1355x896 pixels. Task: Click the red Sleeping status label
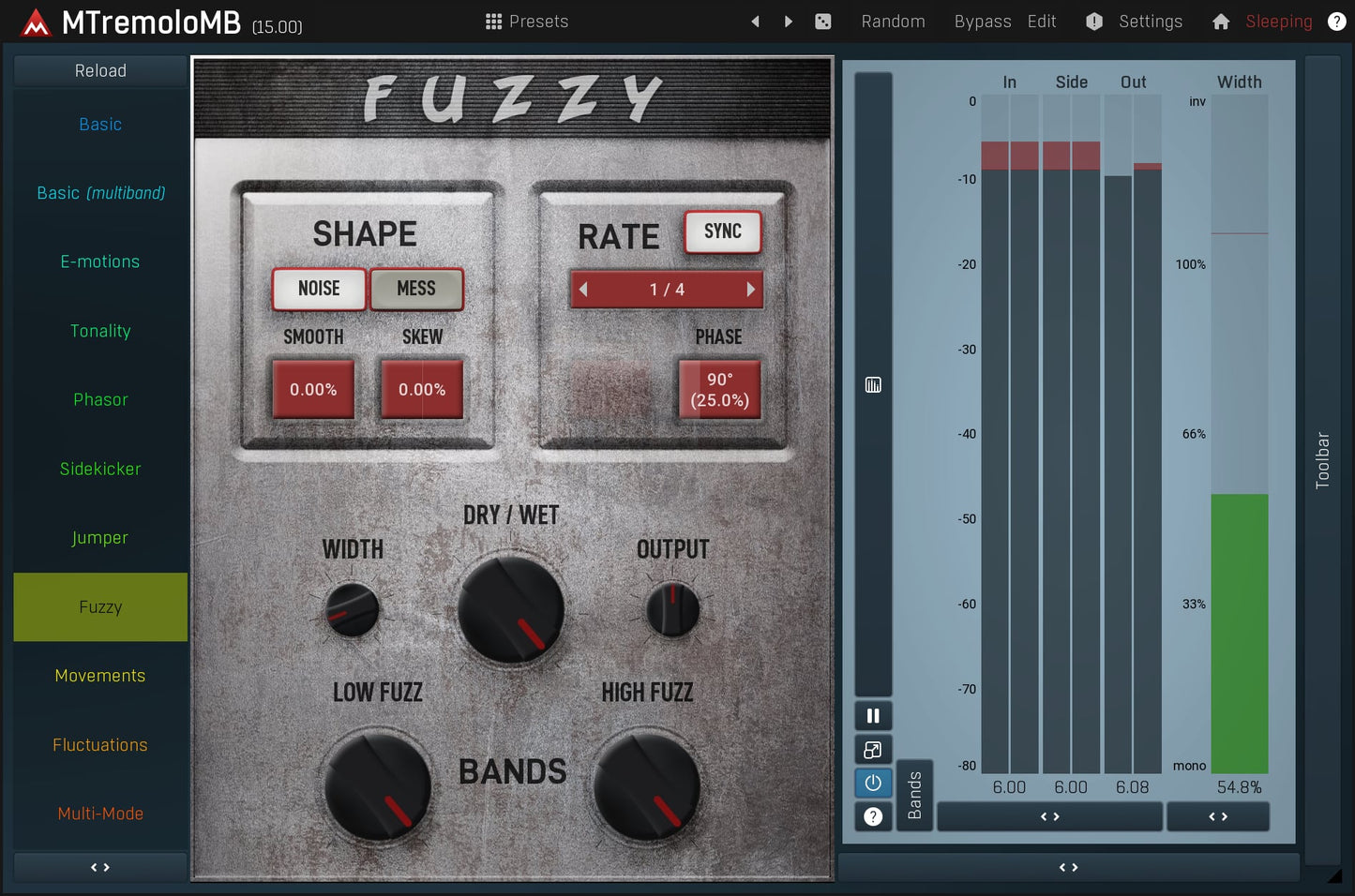click(x=1279, y=22)
